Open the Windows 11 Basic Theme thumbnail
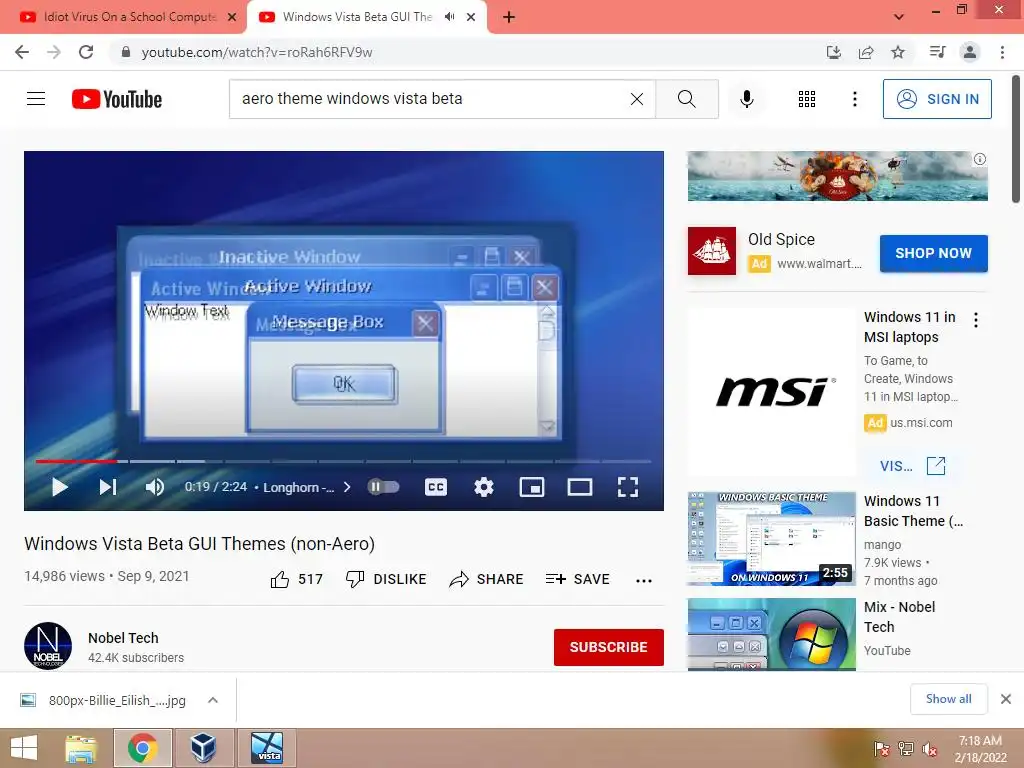Viewport: 1024px width, 768px height. click(x=771, y=539)
